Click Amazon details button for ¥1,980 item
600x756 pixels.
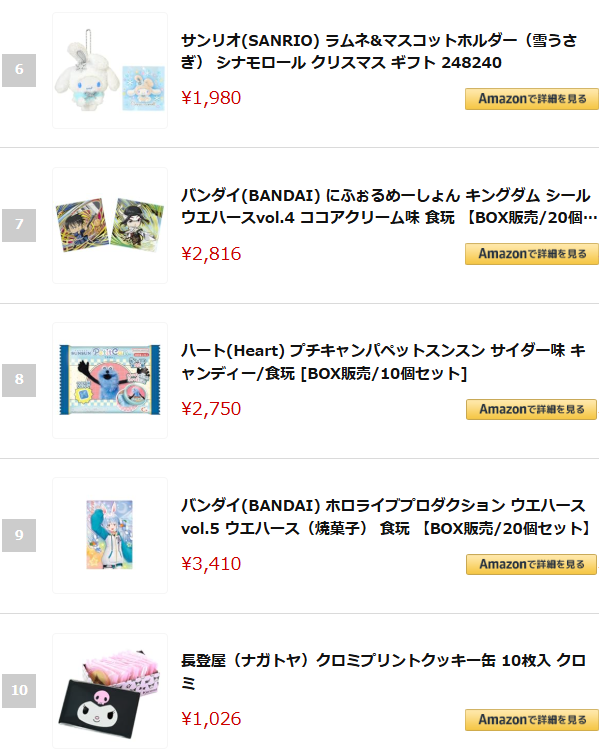coord(531,99)
